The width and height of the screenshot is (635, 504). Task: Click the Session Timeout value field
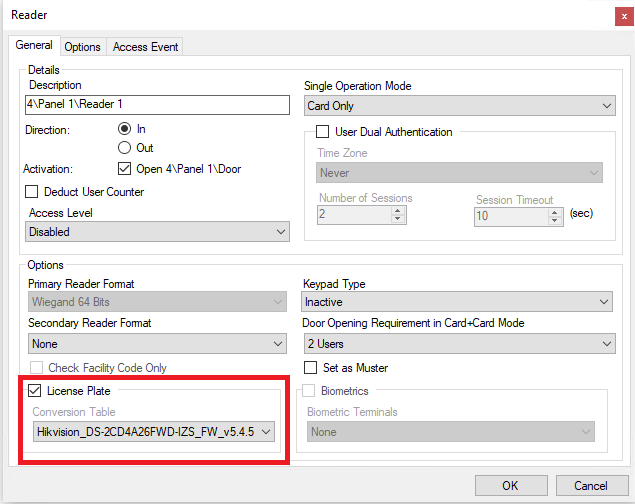pos(512,216)
